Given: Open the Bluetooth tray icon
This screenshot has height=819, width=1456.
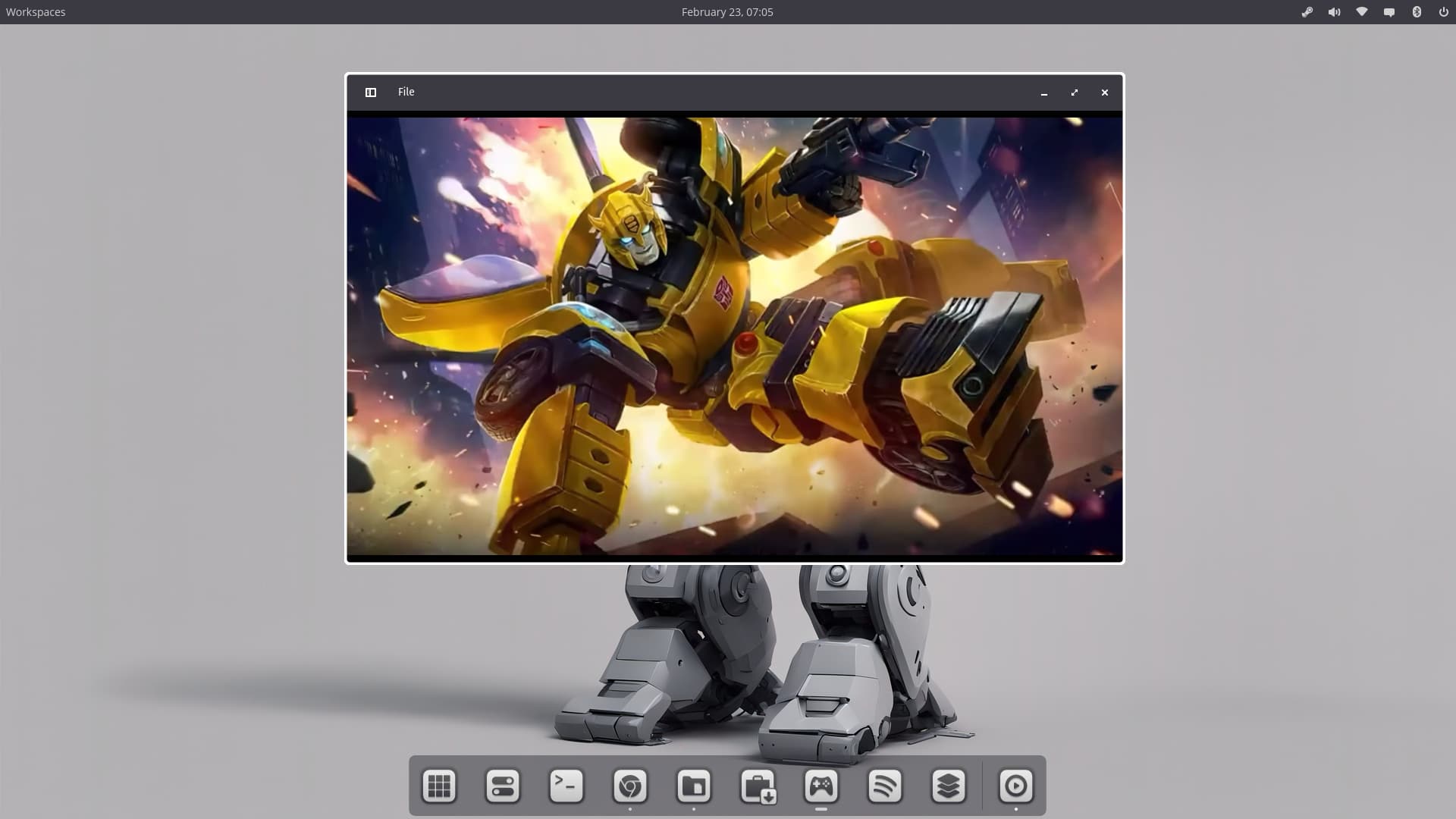Looking at the screenshot, I should [1417, 12].
